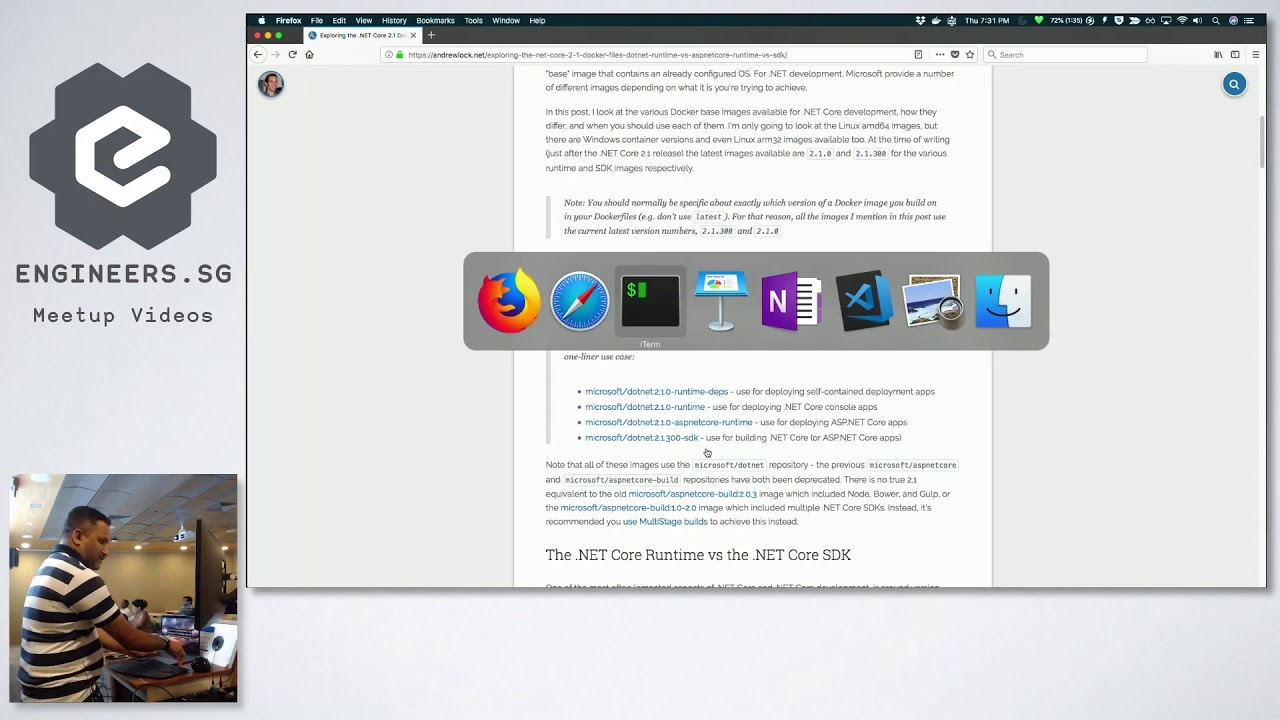Open the Edit menu
Screen dimensions: 1280x720
339,20
